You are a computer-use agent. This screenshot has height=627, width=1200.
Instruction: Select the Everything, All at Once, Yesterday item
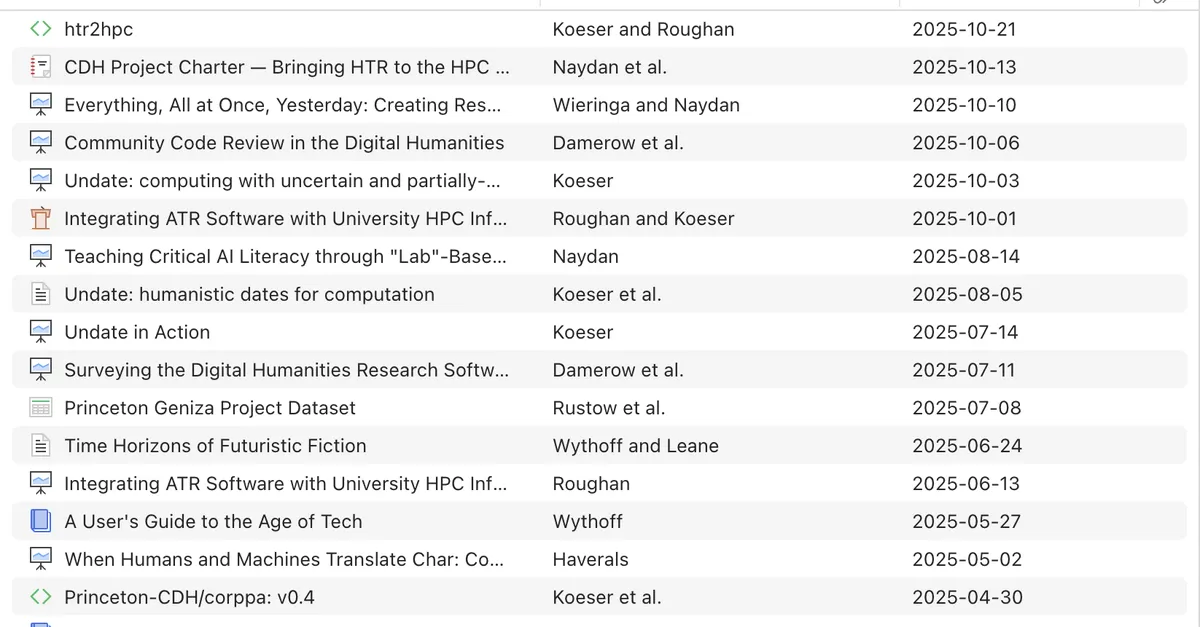click(x=282, y=105)
